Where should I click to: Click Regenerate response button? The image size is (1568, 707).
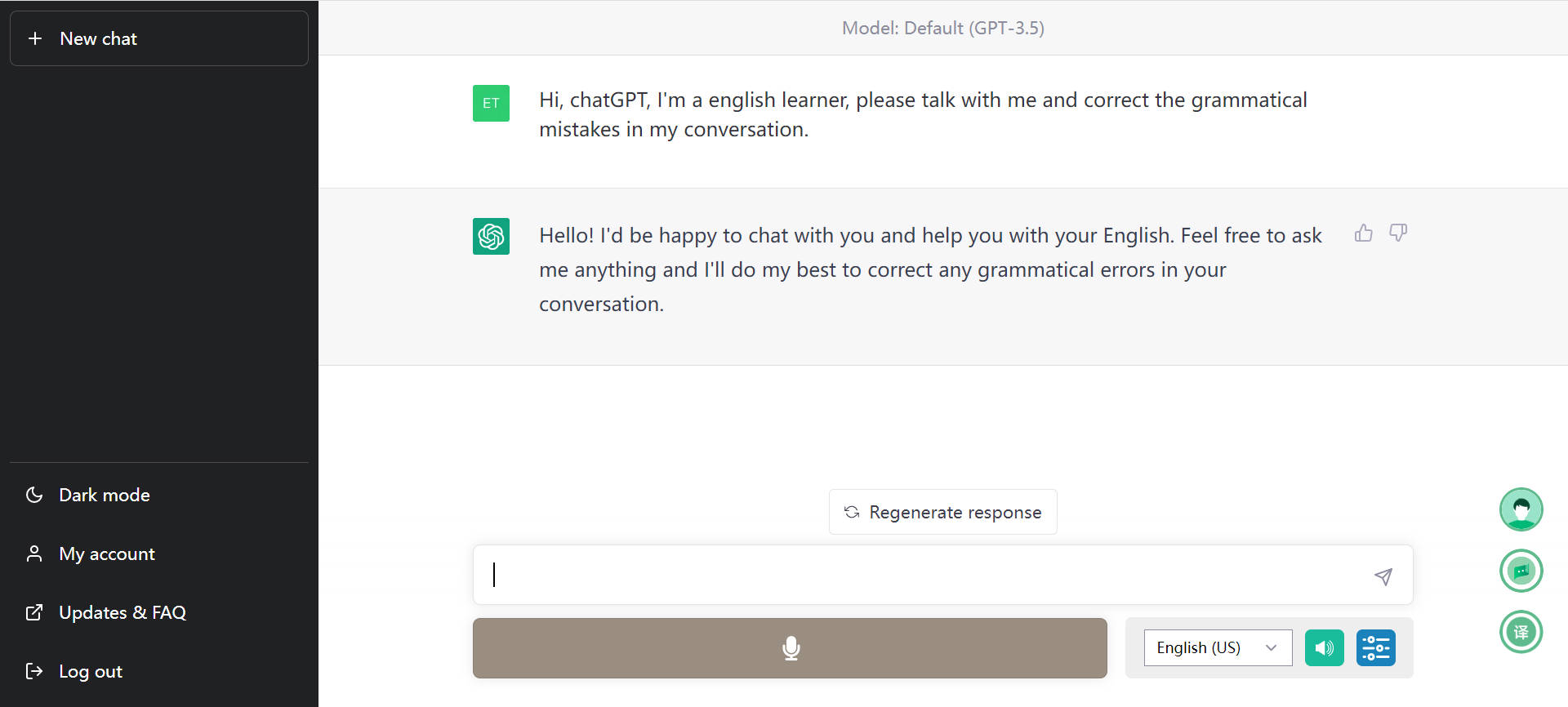coord(942,512)
